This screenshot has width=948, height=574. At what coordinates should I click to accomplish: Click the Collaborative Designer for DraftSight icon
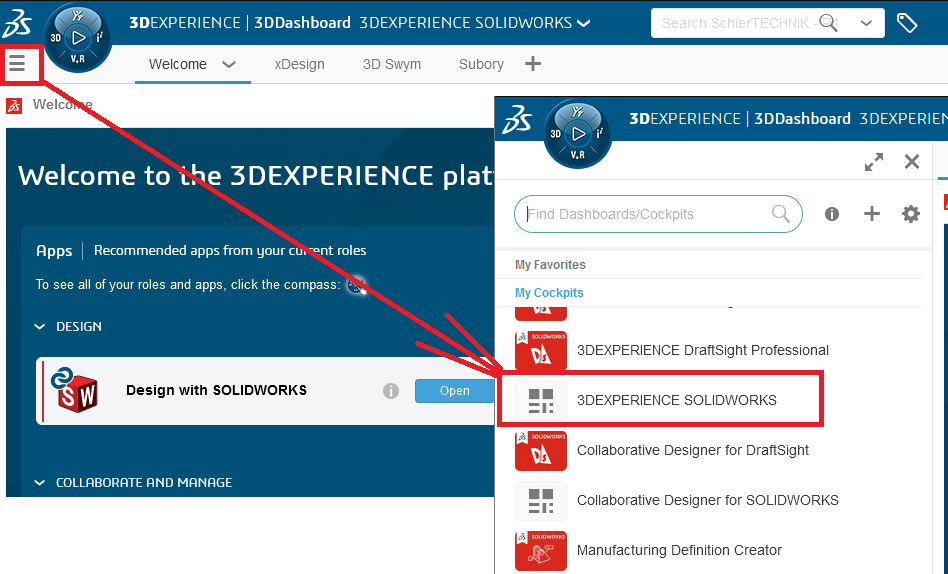pyautogui.click(x=541, y=451)
